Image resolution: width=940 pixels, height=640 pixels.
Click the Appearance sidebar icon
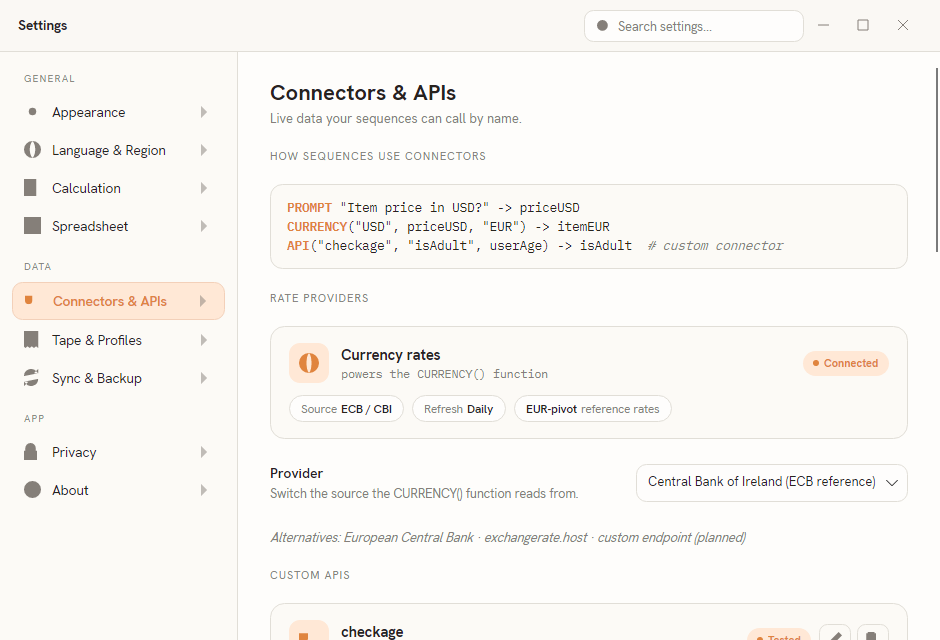click(x=32, y=112)
